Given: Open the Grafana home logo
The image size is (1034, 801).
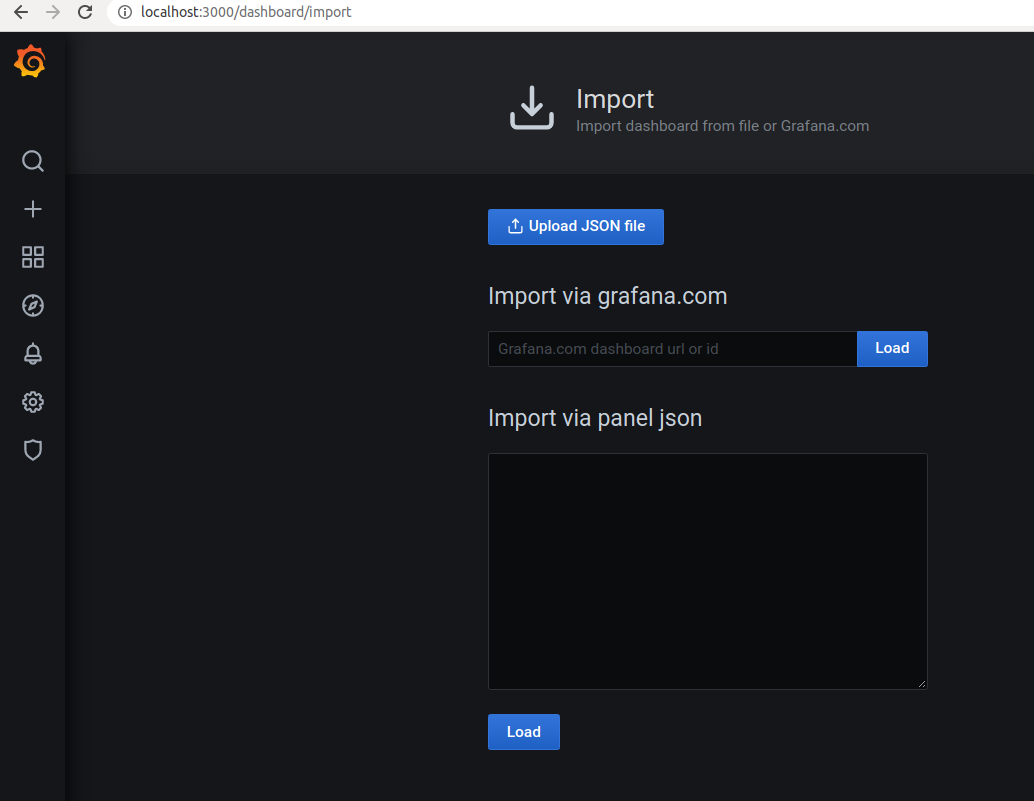Looking at the screenshot, I should 30,61.
